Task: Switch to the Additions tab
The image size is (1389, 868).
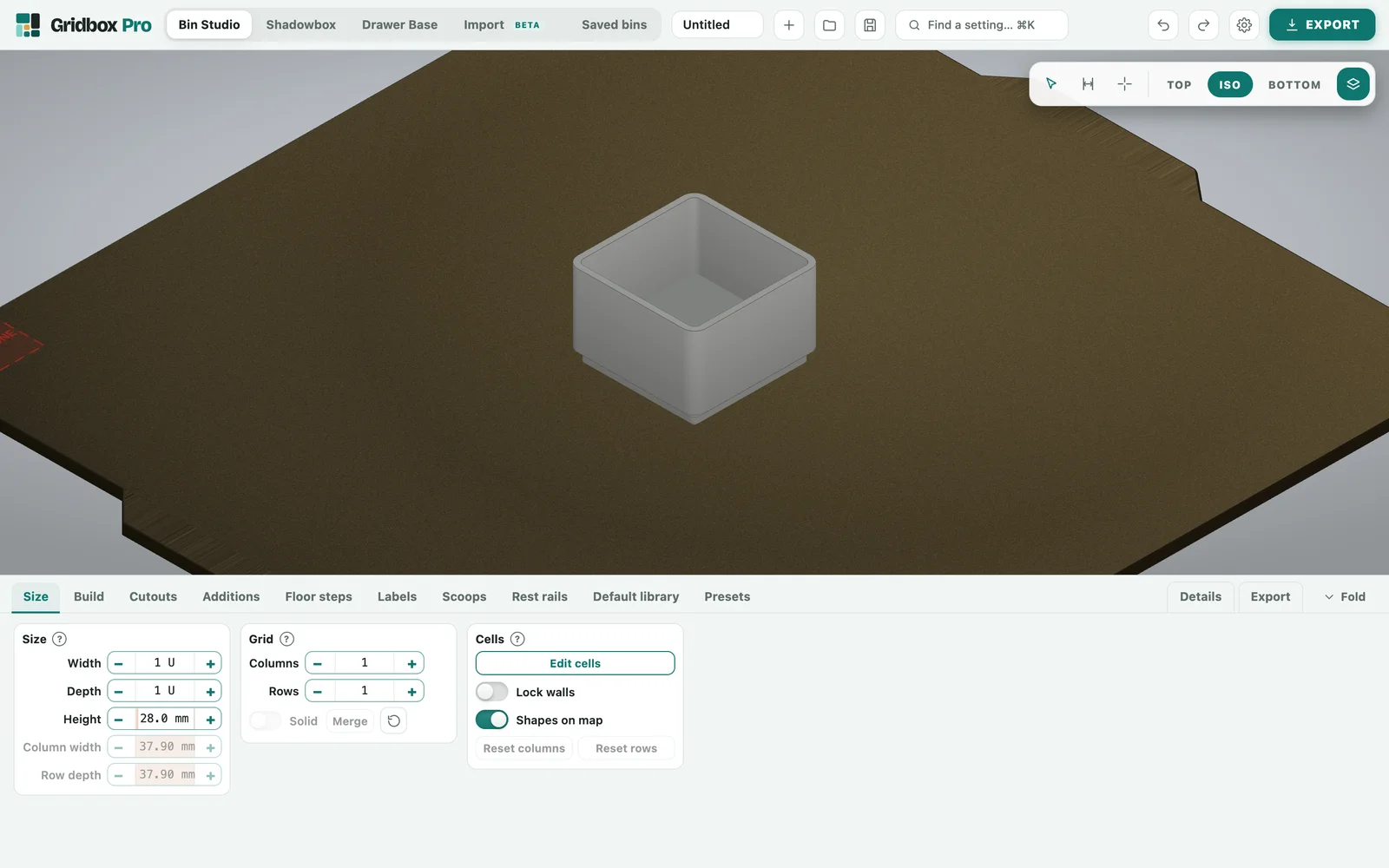Action: point(231,596)
